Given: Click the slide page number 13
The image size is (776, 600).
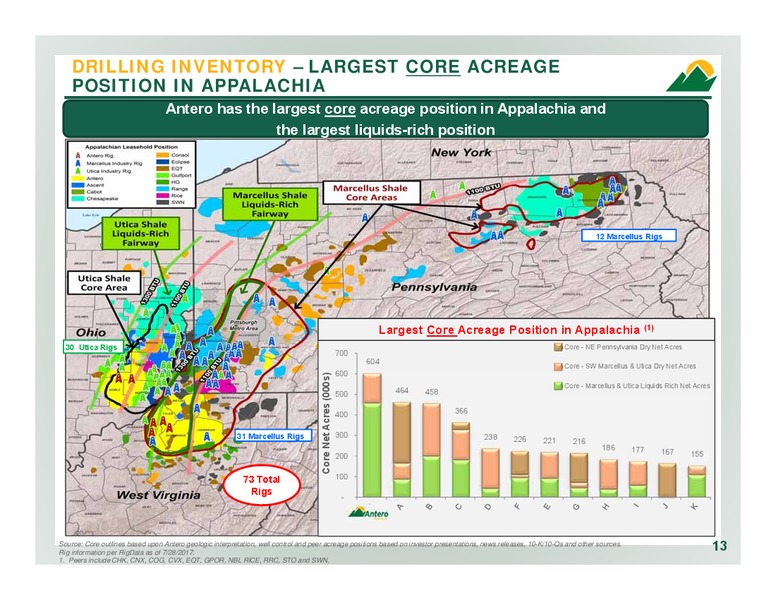Looking at the screenshot, I should tap(720, 546).
